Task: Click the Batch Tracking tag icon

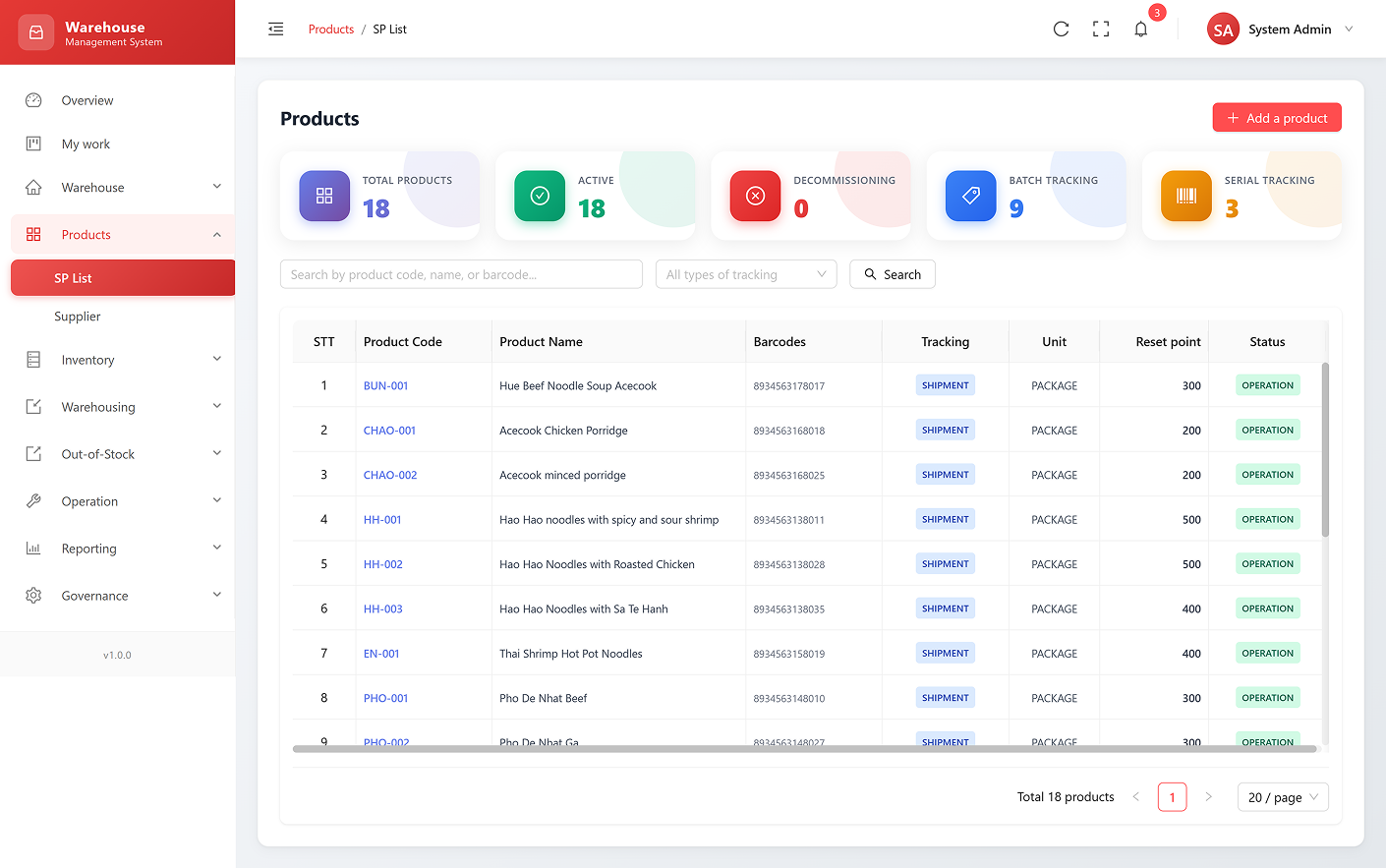Action: coord(970,196)
